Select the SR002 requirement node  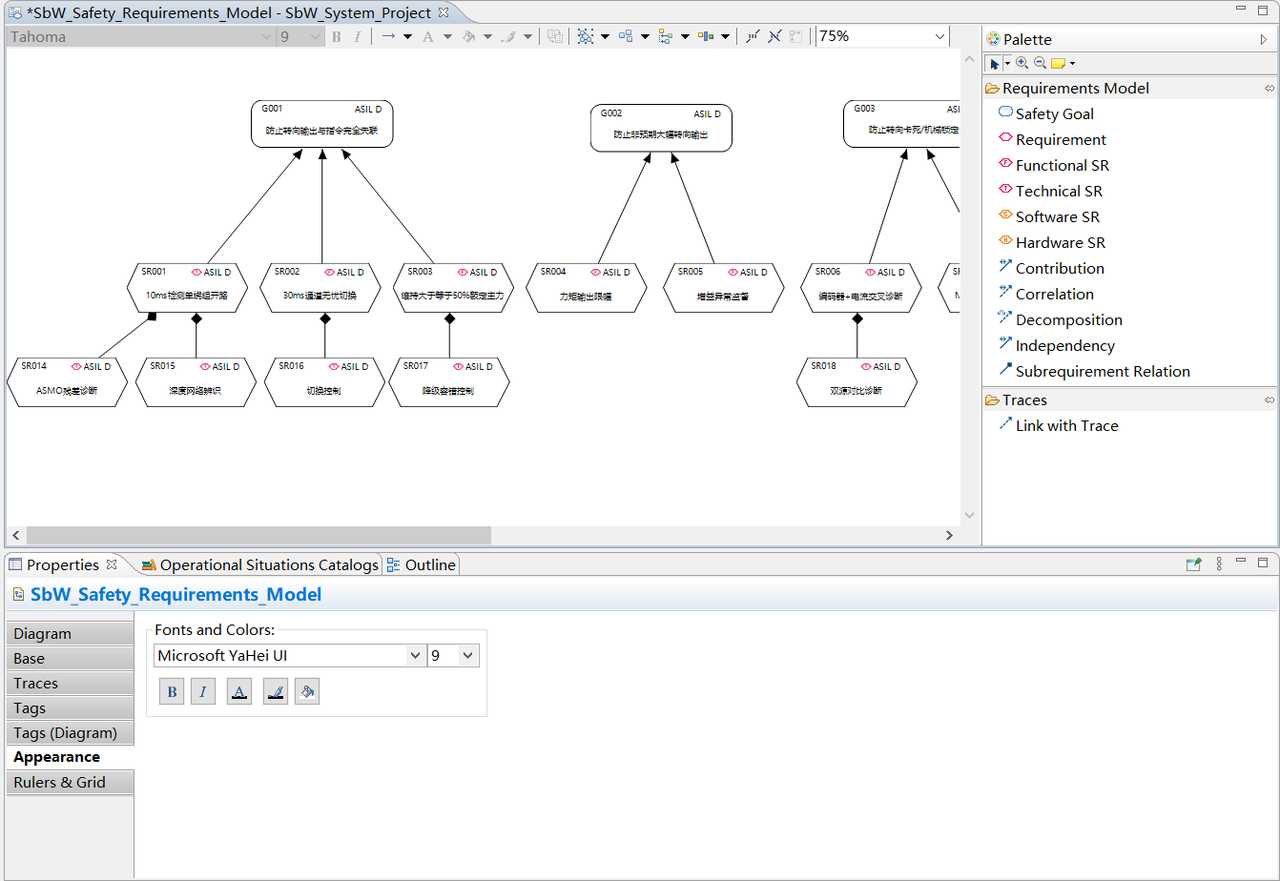(x=322, y=288)
